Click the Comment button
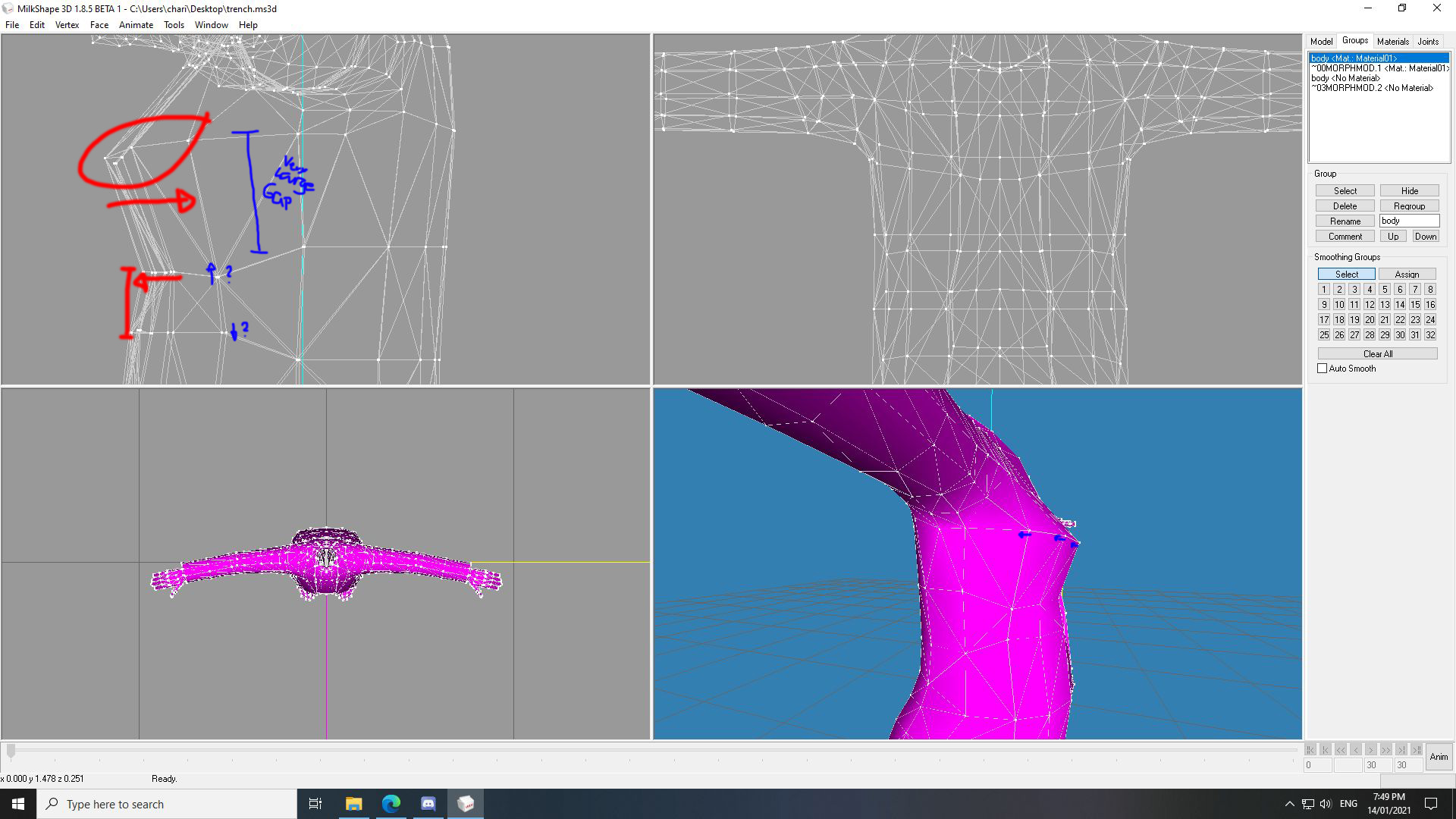Screen dimensions: 1456x819 point(1345,237)
